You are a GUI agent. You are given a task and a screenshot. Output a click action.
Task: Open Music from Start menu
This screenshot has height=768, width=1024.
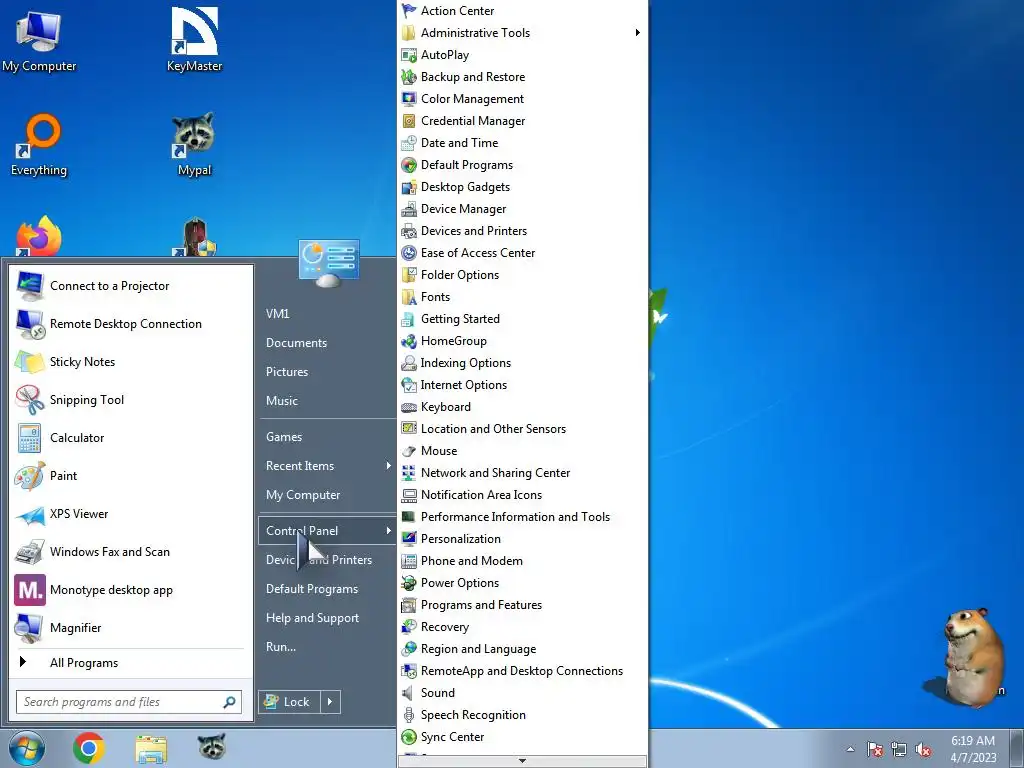pos(328,401)
